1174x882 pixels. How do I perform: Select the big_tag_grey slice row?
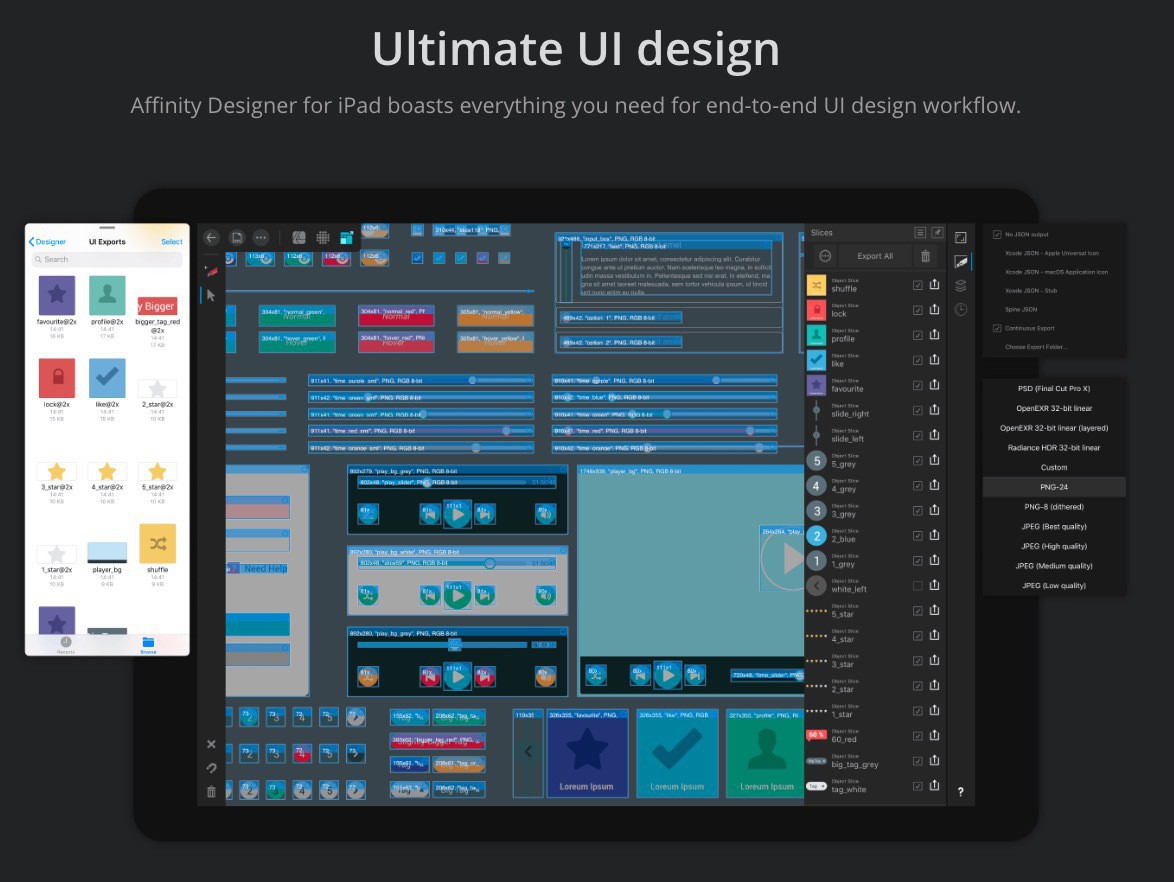point(875,761)
